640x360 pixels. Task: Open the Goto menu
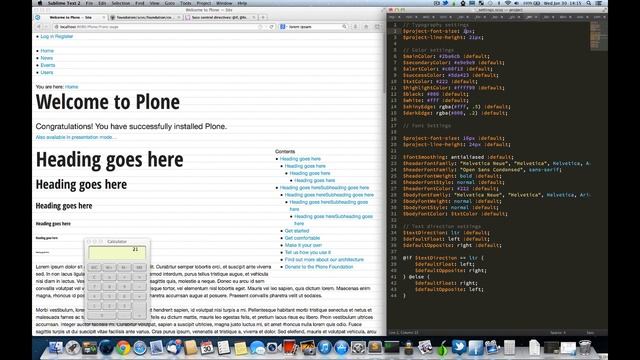point(170,3)
